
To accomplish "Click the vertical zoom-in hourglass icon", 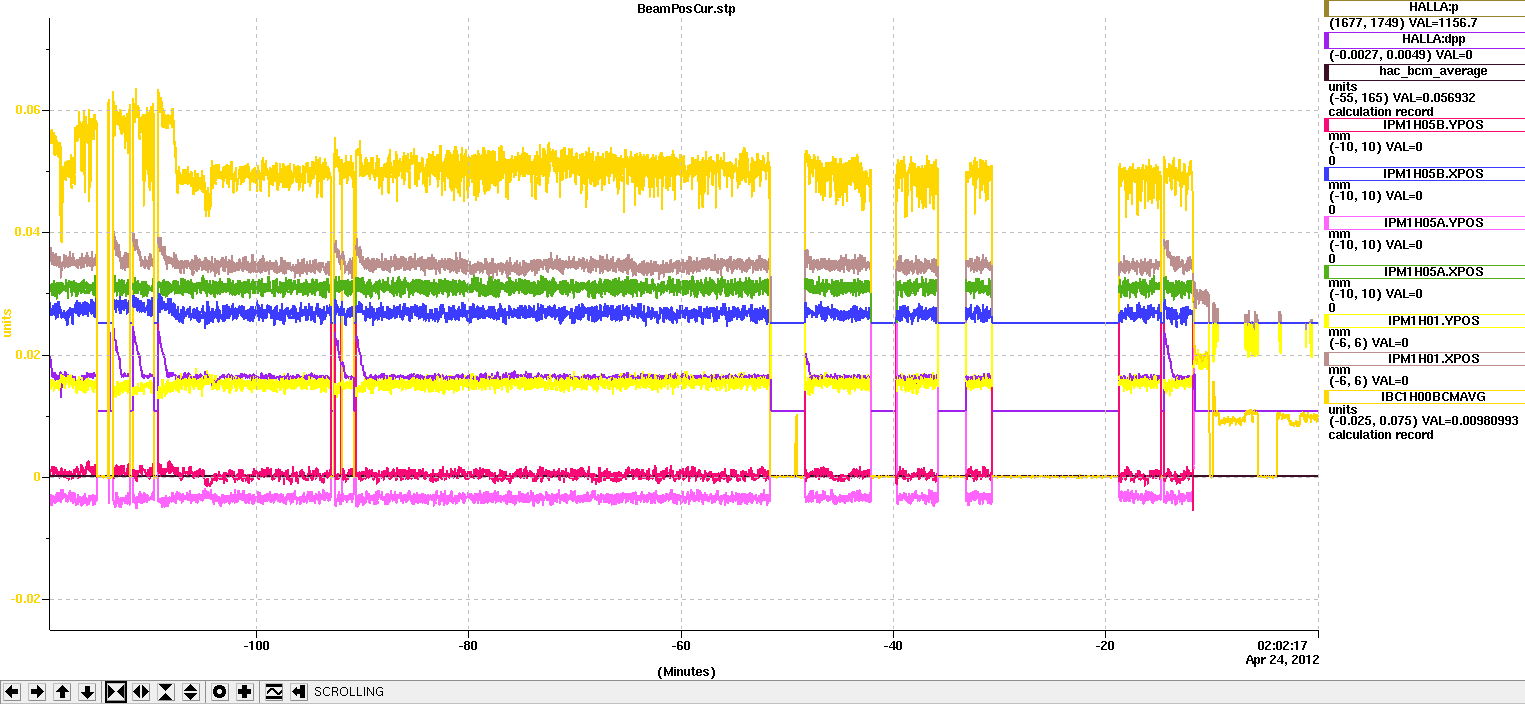I will 166,692.
